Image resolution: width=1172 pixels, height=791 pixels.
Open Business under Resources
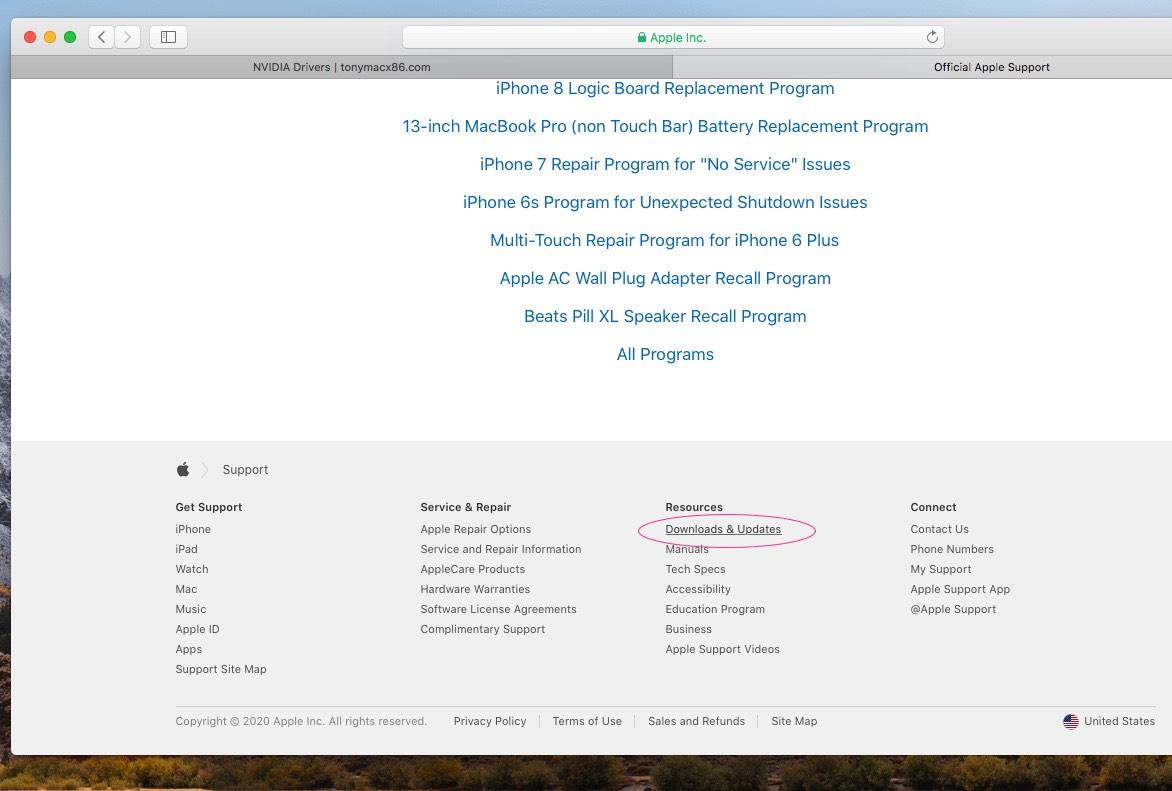(x=688, y=630)
